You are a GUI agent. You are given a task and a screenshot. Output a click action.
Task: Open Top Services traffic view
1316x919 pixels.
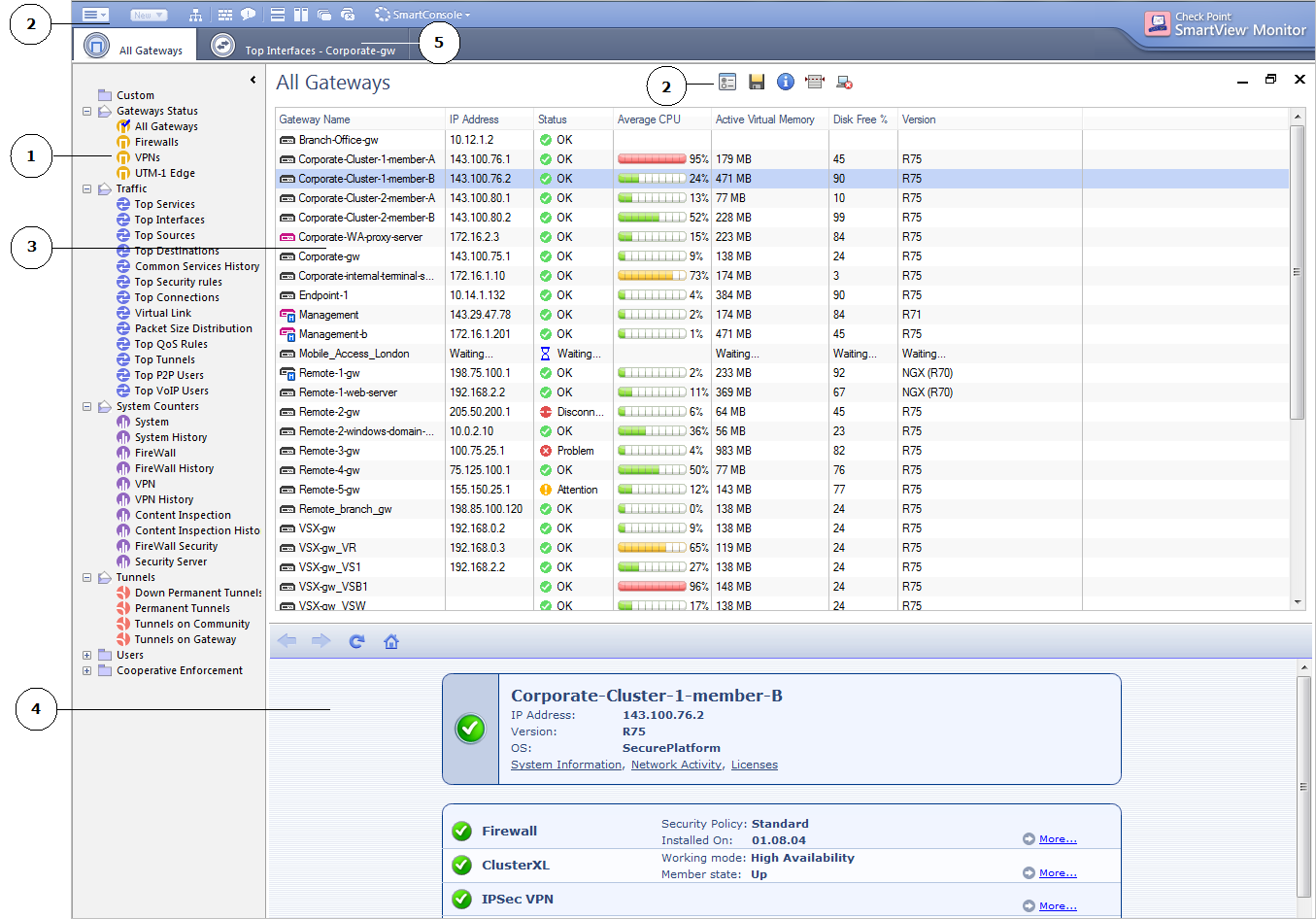[x=165, y=204]
